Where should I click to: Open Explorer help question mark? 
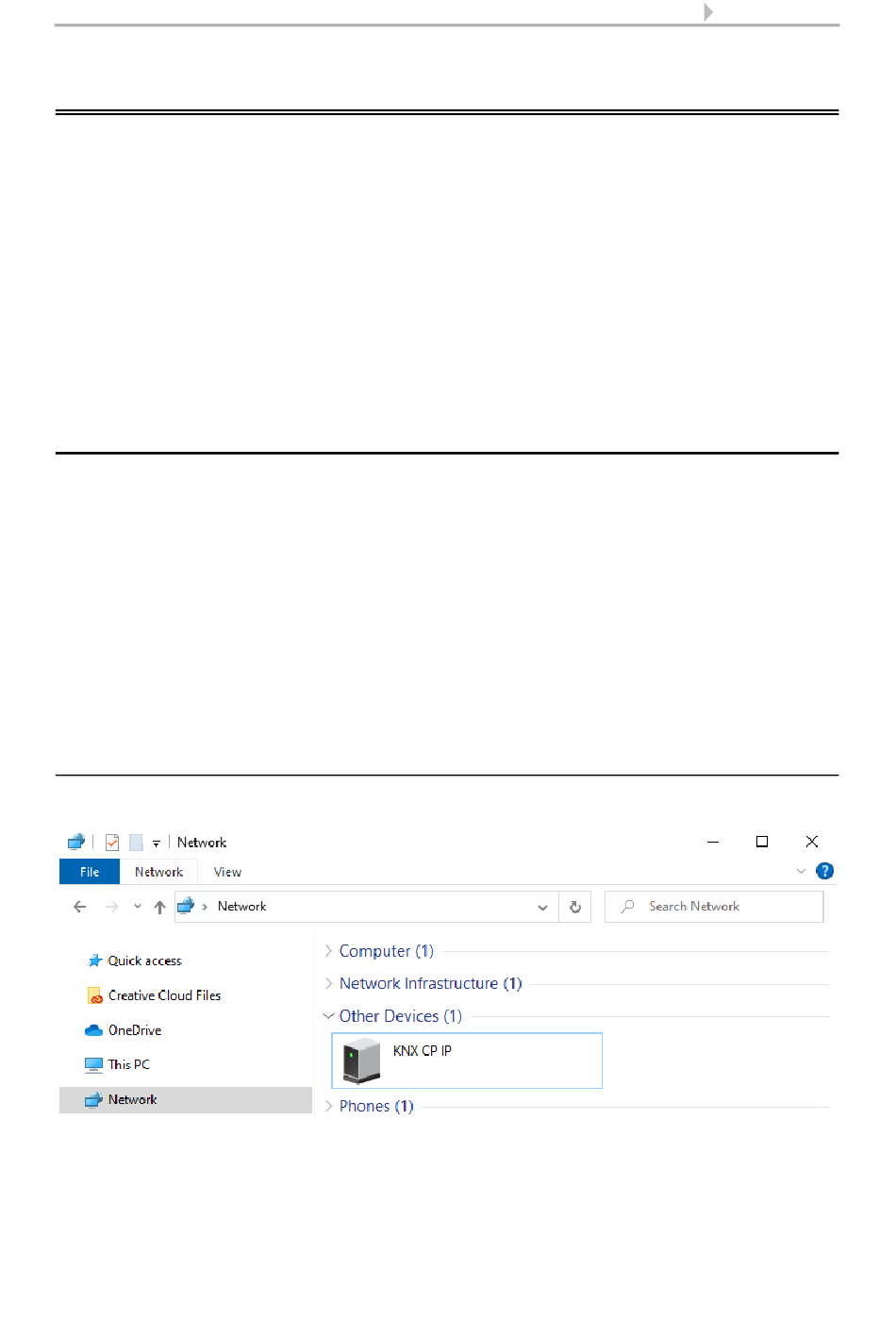pyautogui.click(x=825, y=871)
